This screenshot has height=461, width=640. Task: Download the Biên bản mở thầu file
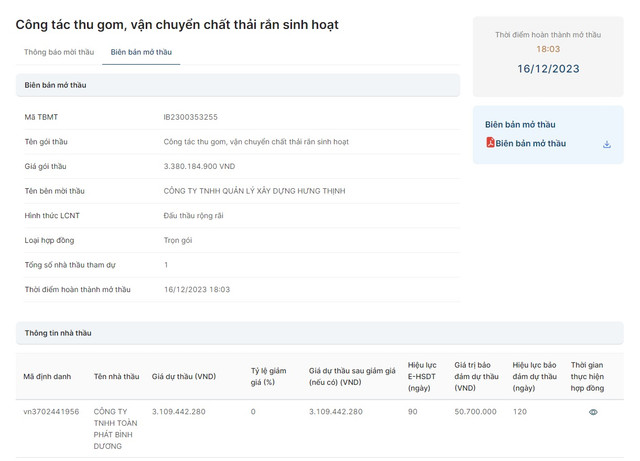click(606, 144)
